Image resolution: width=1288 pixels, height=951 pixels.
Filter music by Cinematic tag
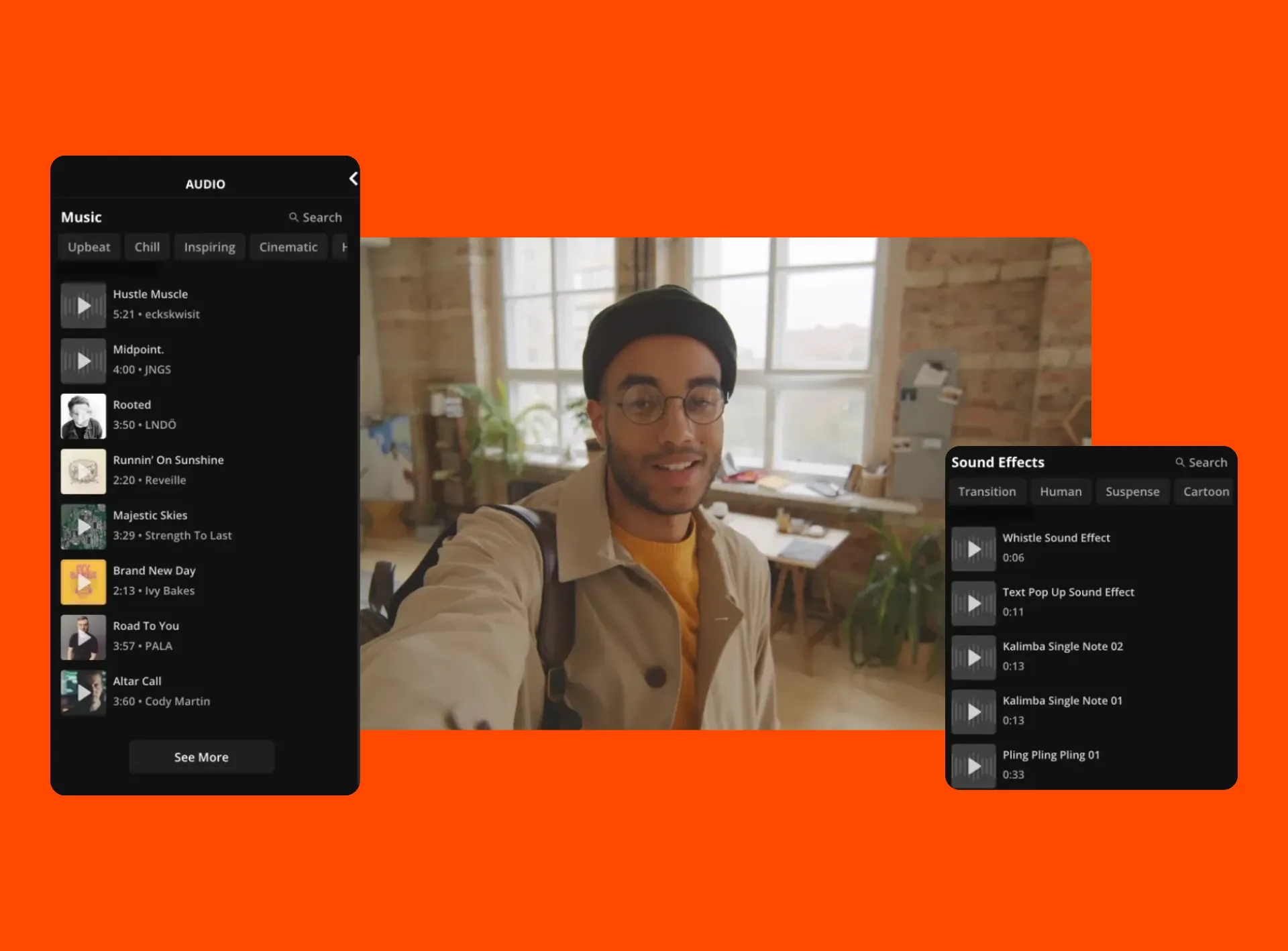[x=288, y=247]
